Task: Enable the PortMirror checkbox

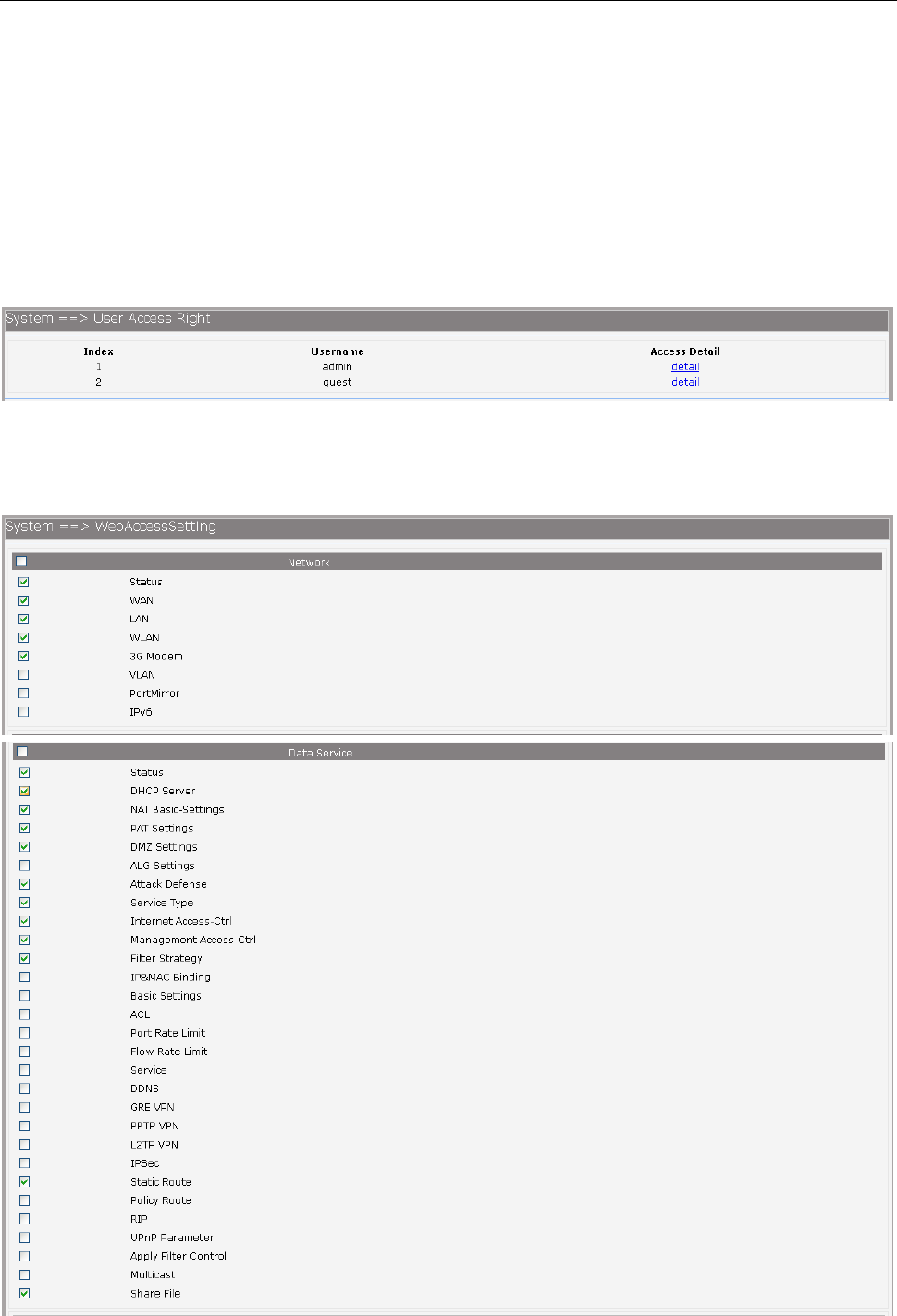Action: (24, 693)
